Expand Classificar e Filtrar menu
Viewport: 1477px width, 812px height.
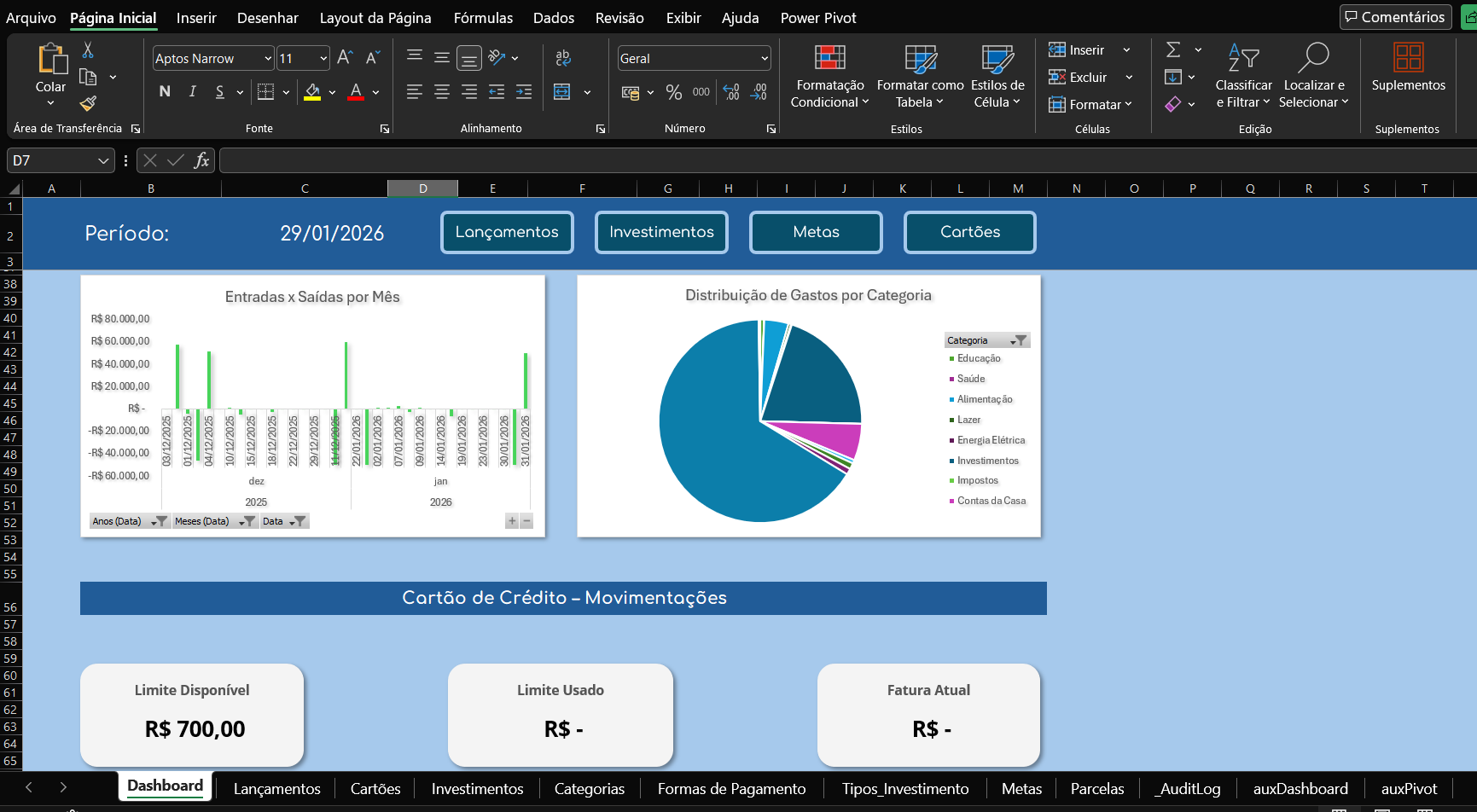click(1243, 77)
